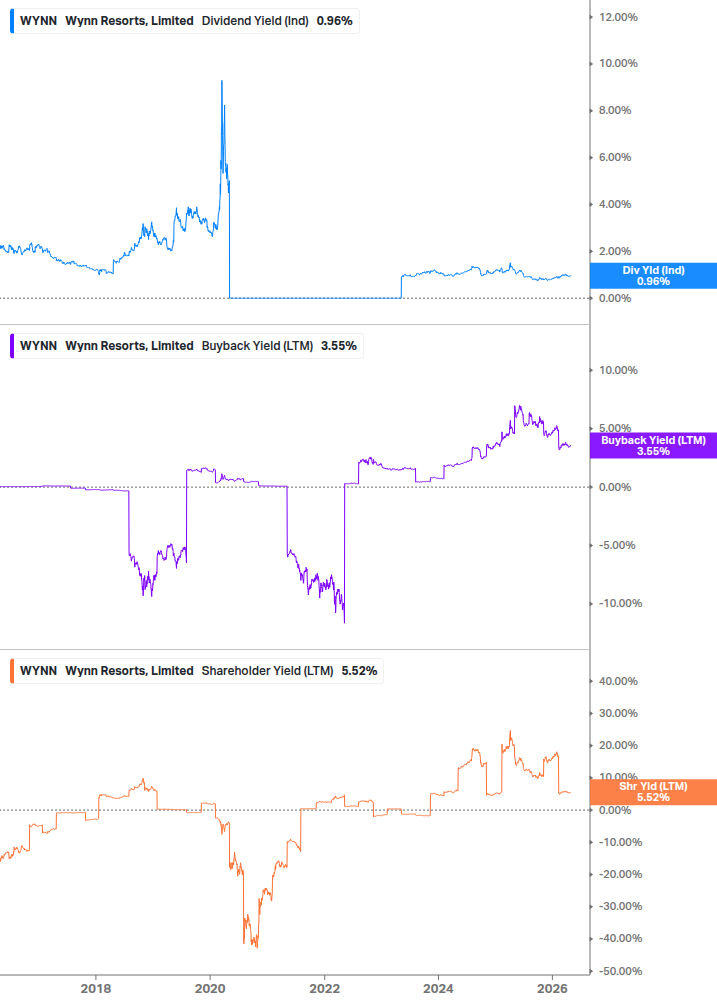Click the 4.00% tick on the dividend yield axis
This screenshot has height=1005, width=717.
click(615, 204)
